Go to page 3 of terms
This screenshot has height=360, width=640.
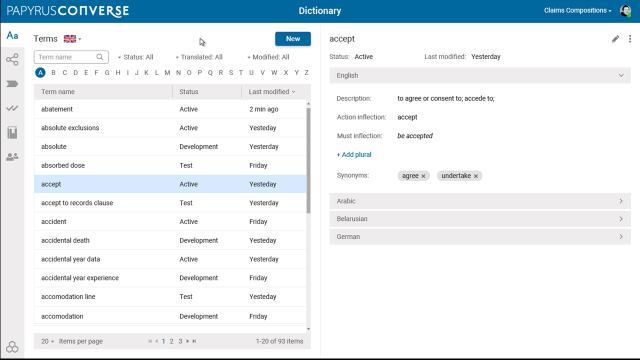pos(180,341)
